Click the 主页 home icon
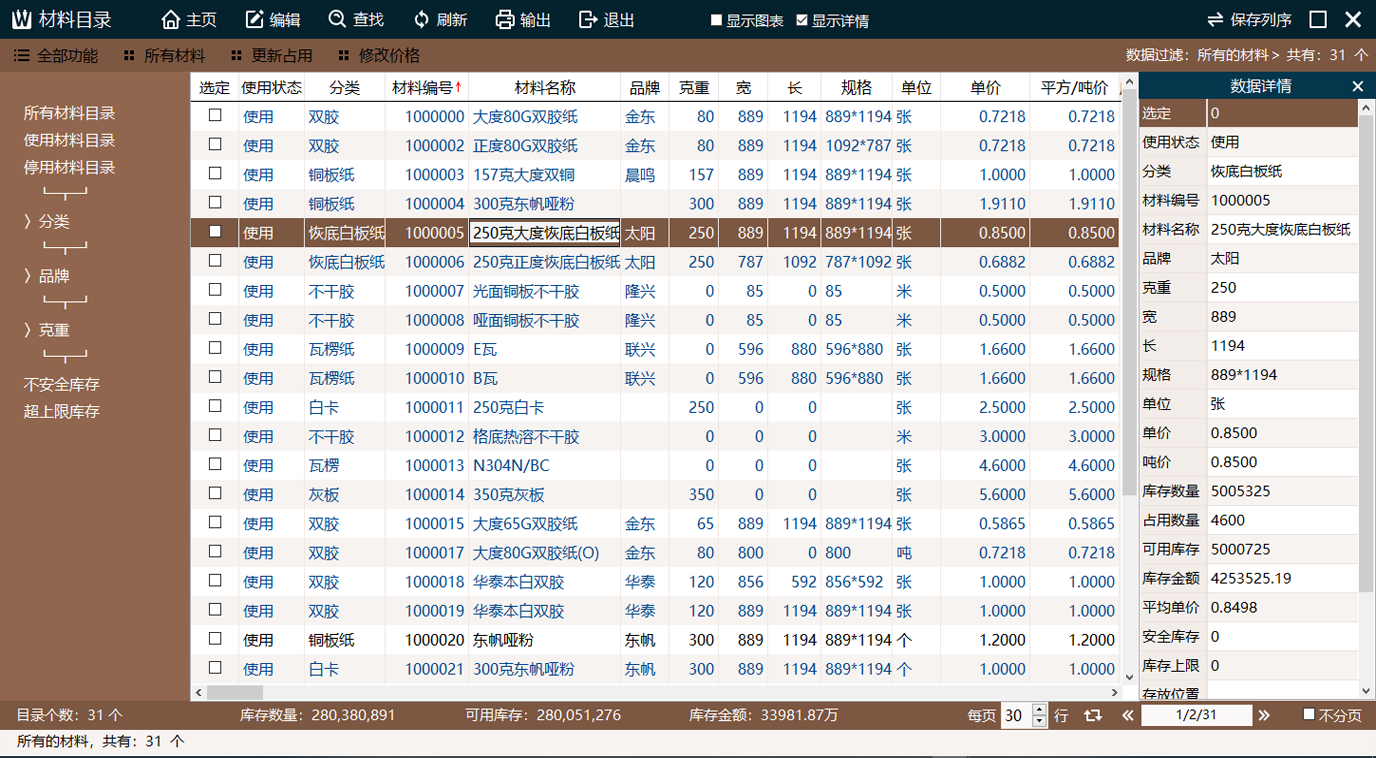This screenshot has height=758, width=1376. coord(171,20)
